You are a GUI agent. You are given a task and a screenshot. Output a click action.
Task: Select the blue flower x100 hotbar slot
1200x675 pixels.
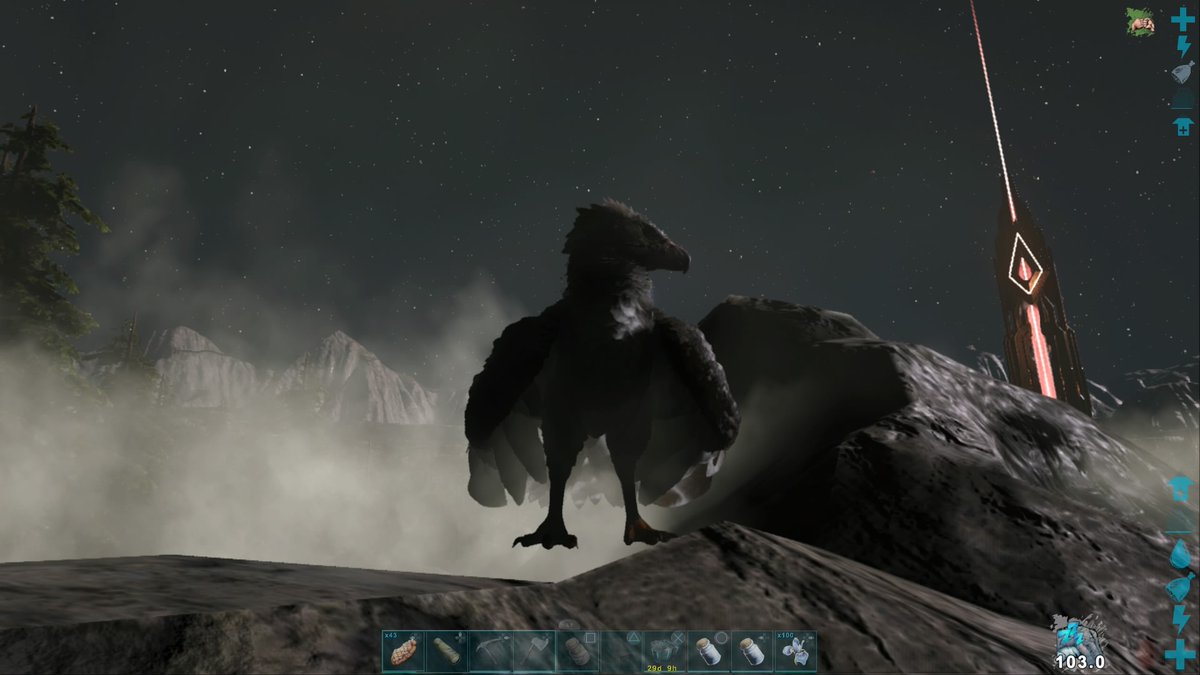click(x=795, y=651)
